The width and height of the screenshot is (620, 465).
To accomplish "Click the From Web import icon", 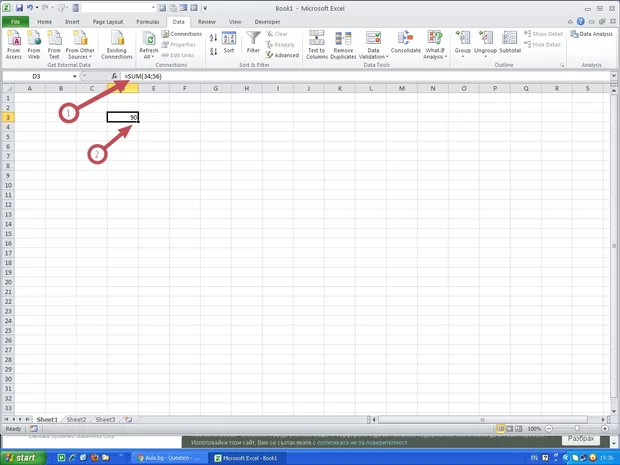I will coord(34,45).
